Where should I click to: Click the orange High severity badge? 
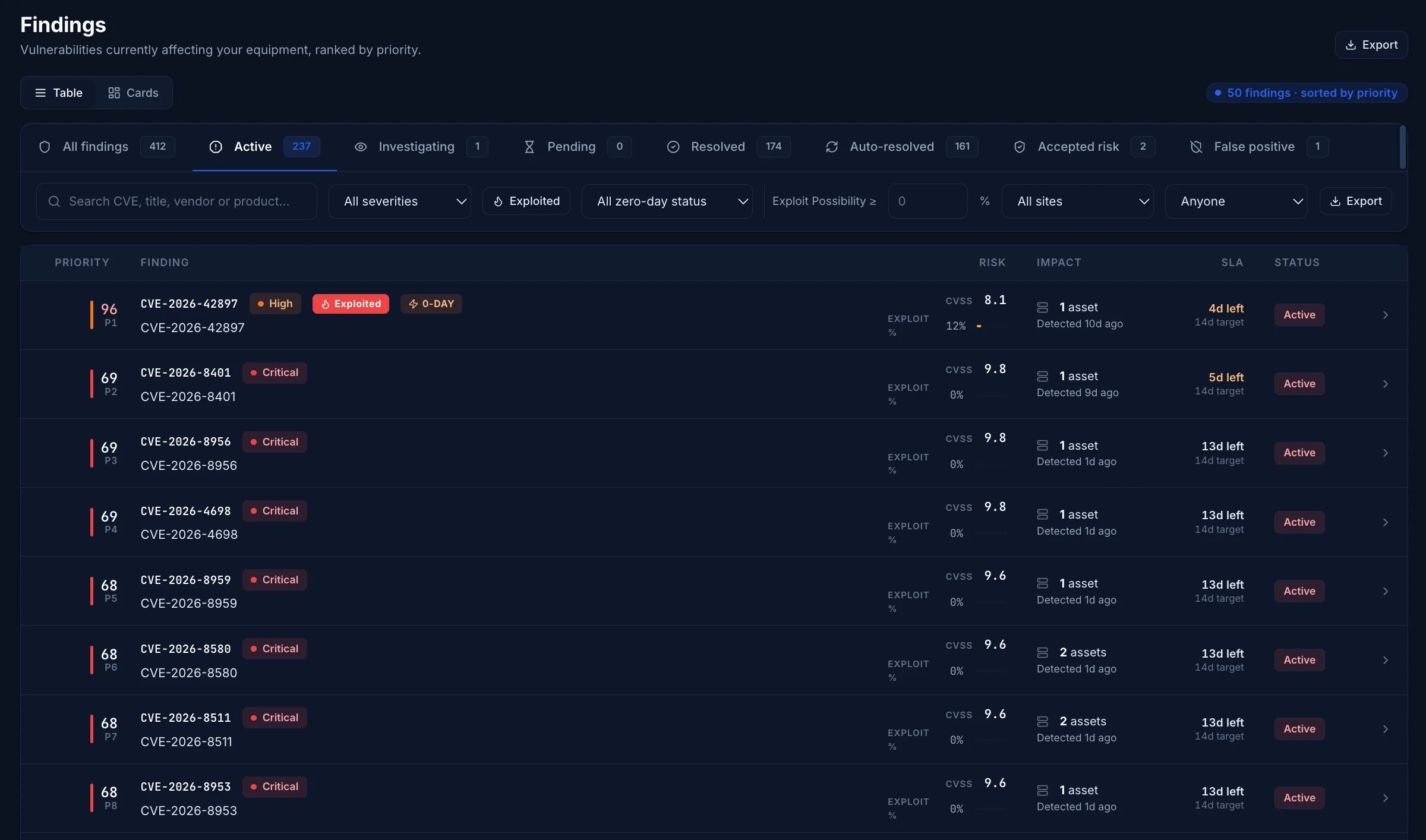tap(275, 304)
